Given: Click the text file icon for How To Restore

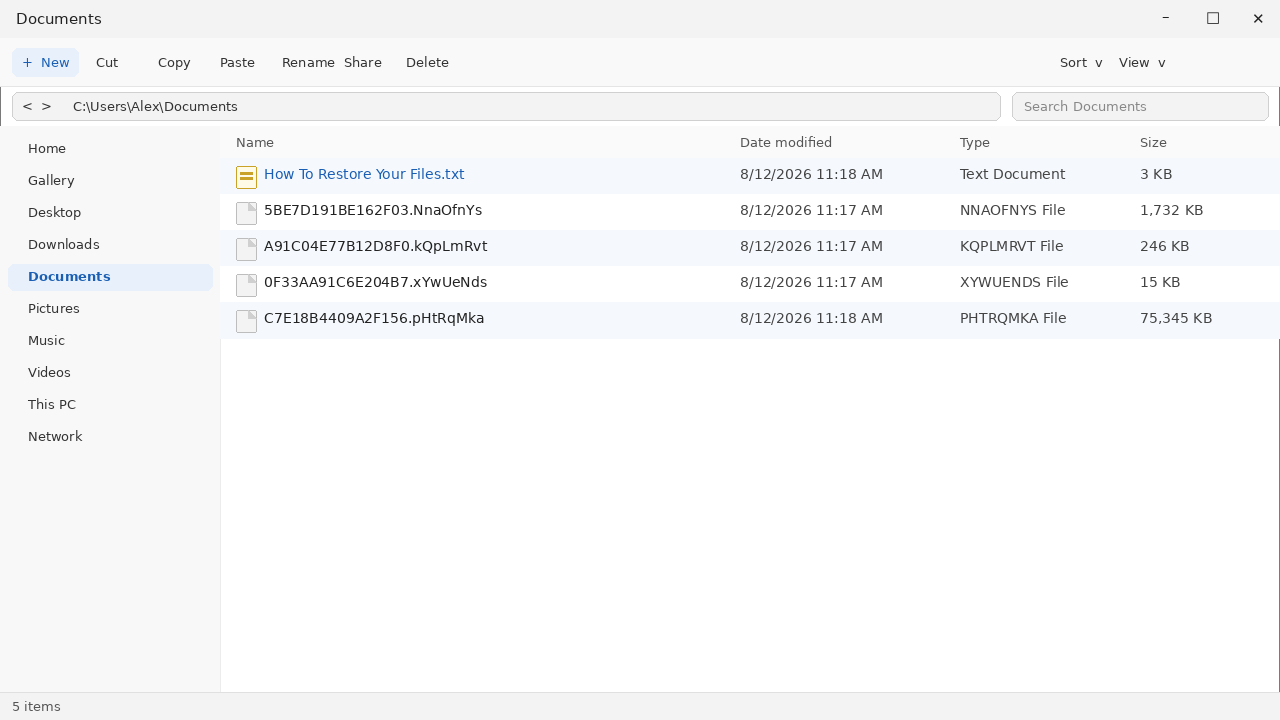Looking at the screenshot, I should (246, 177).
